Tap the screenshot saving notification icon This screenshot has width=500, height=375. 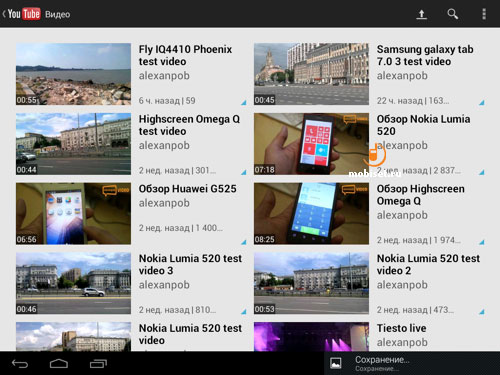(x=336, y=363)
